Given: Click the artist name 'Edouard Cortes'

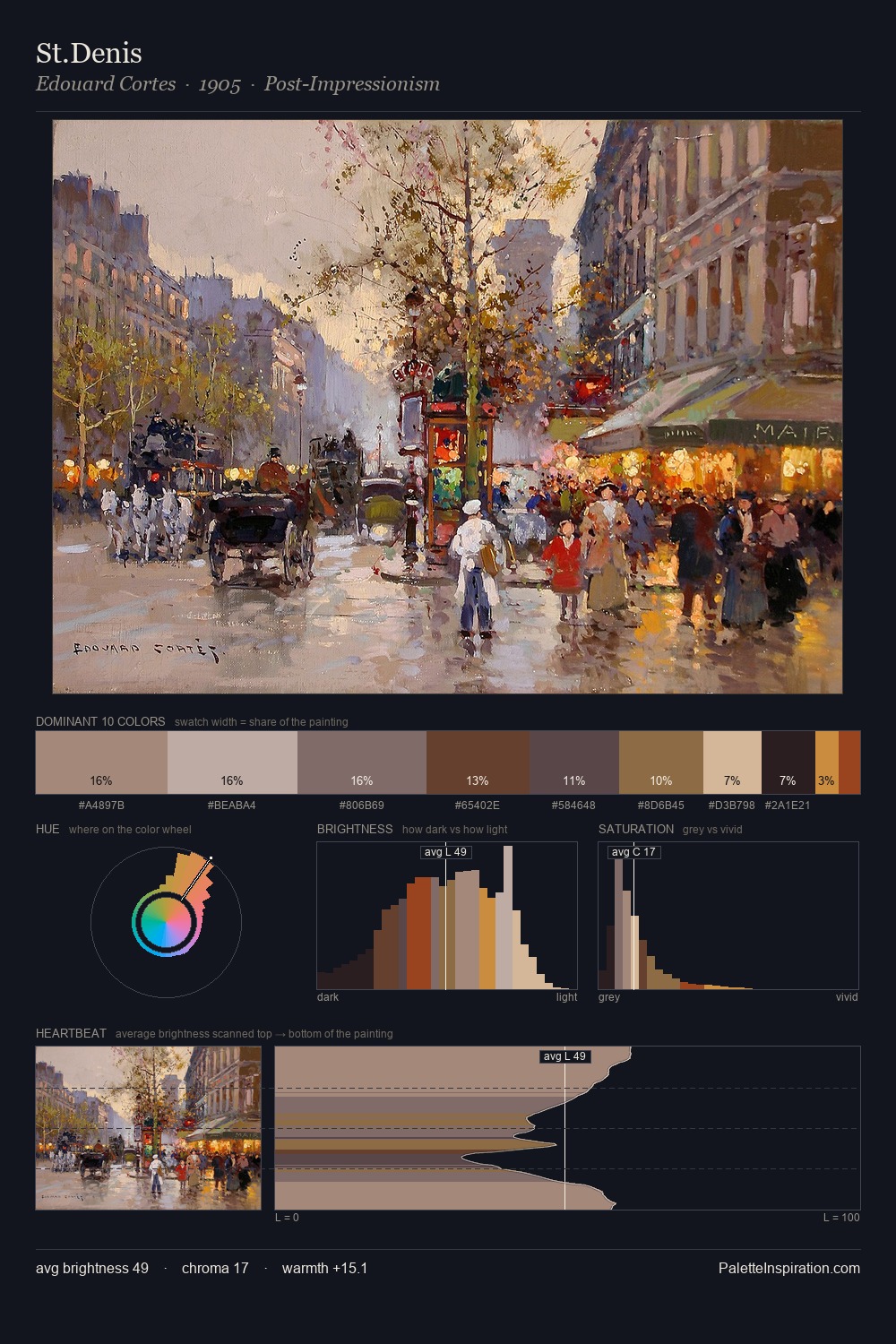Looking at the screenshot, I should tap(106, 83).
